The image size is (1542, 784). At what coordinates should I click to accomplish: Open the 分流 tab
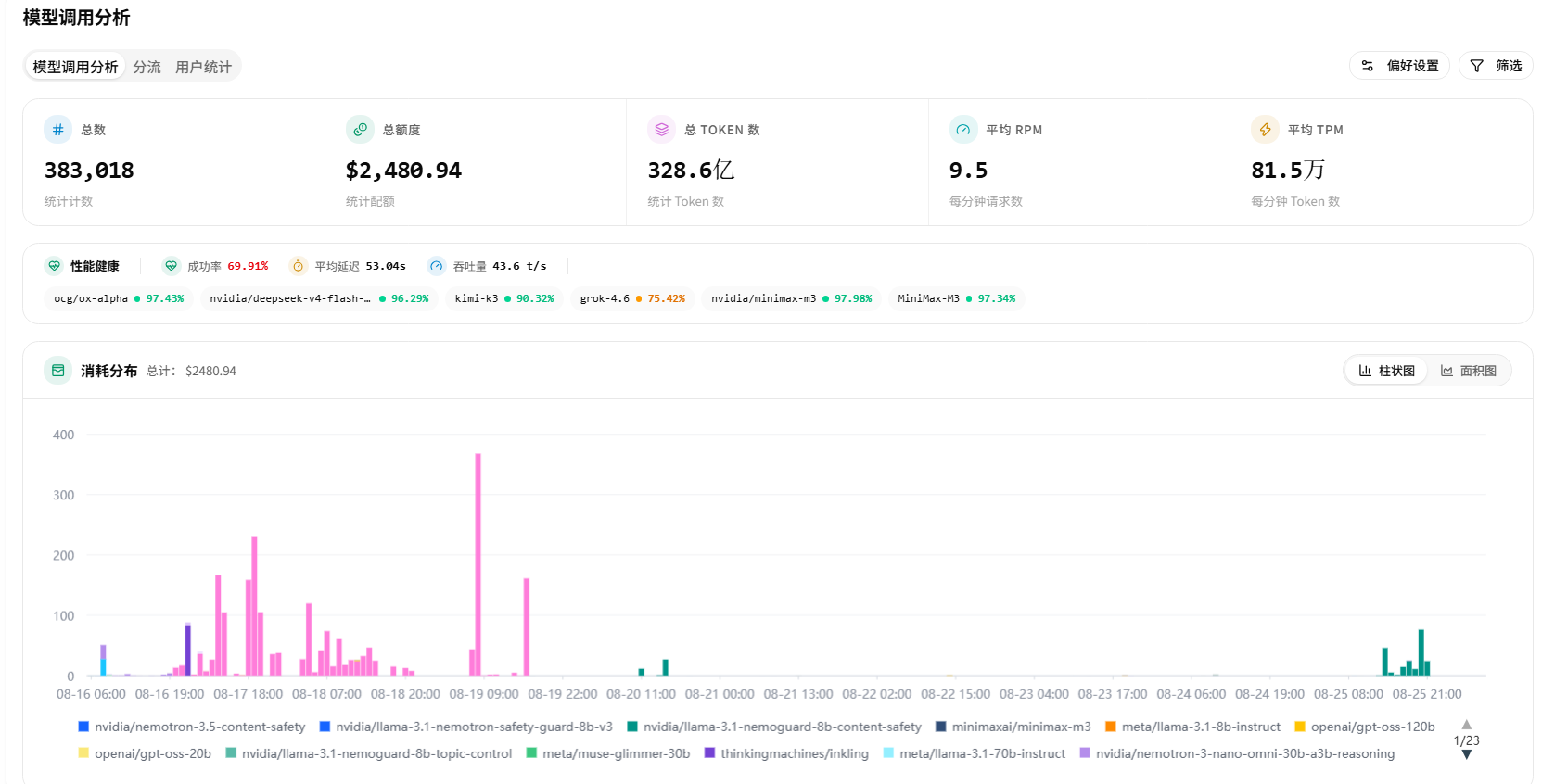[147, 67]
